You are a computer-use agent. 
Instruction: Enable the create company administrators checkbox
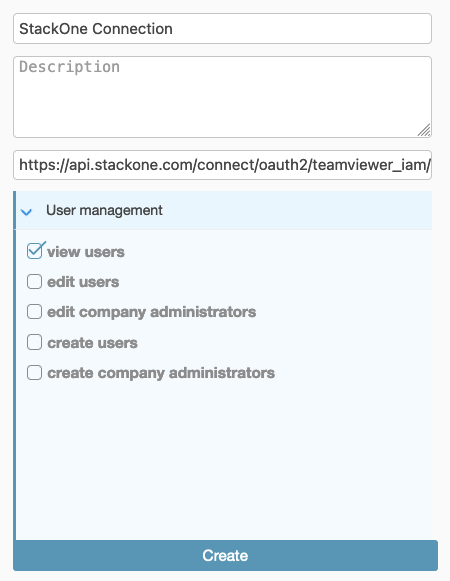pyautogui.click(x=34, y=372)
